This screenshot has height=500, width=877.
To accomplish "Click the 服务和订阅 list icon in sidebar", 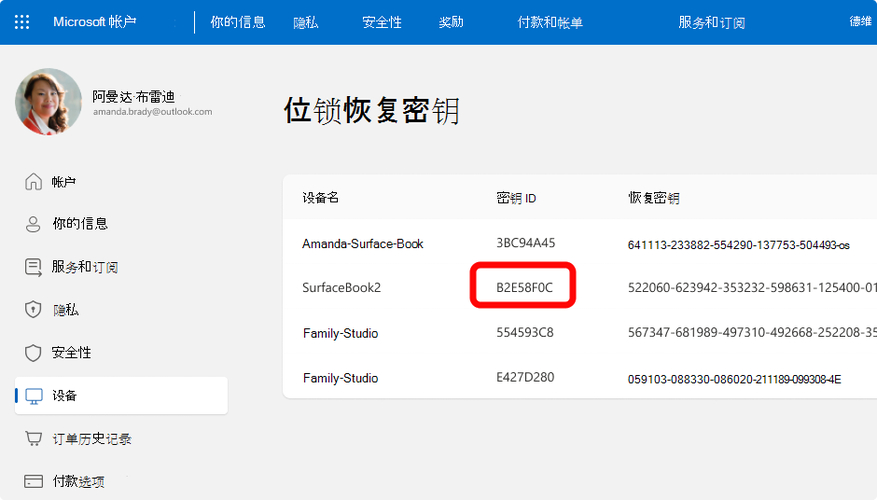I will (33, 267).
